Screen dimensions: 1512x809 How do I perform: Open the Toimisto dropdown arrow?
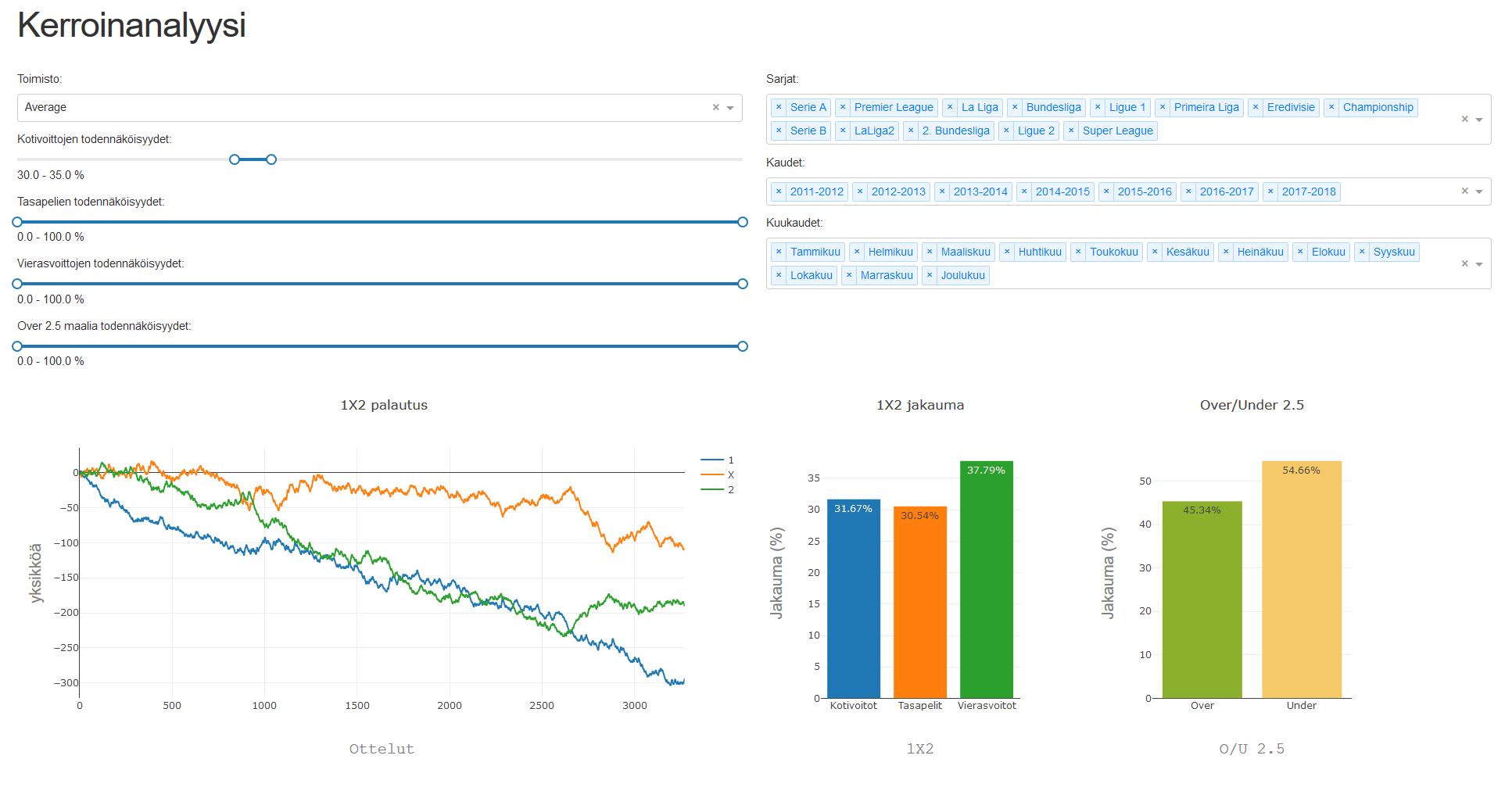click(x=730, y=108)
